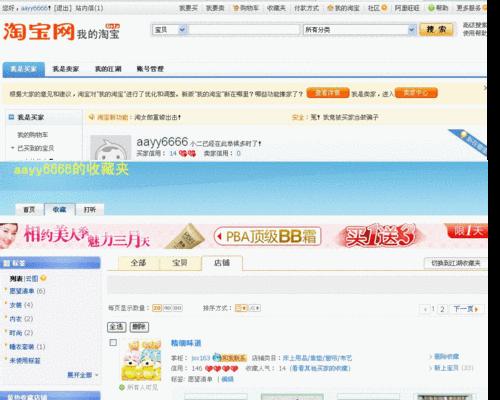This screenshot has height=400, width=500.
Task: Open 站内信(1) messages link
Action: pos(89,8)
